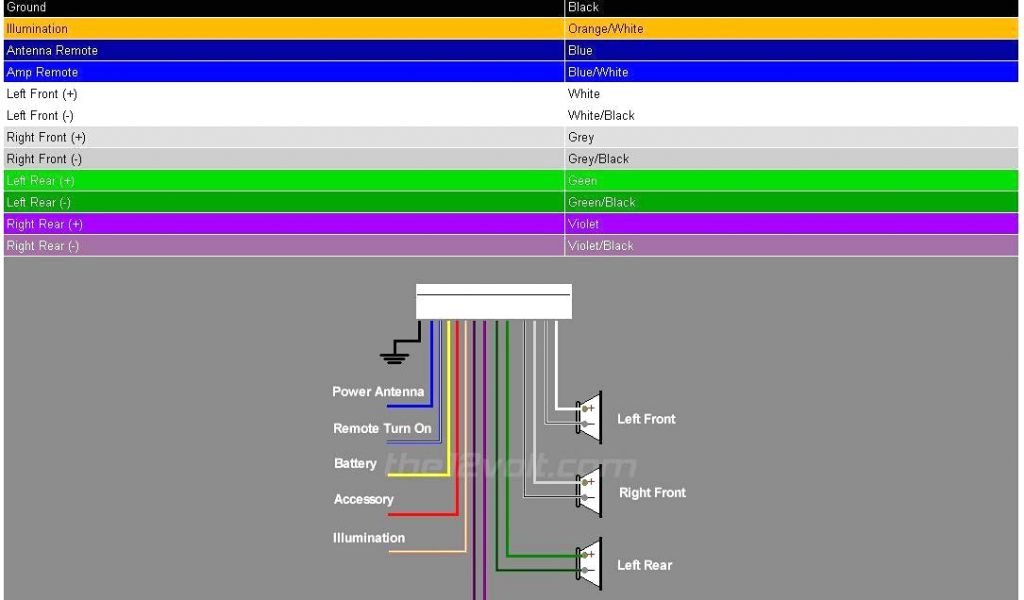1024x600 pixels.
Task: Click the Green/Black color cell
Action: [x=601, y=202]
